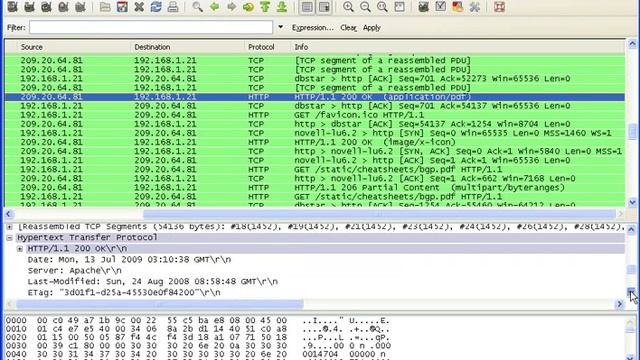Toggle packet list colorization
Screen dimensions: 640x360
click(x=307, y=7)
